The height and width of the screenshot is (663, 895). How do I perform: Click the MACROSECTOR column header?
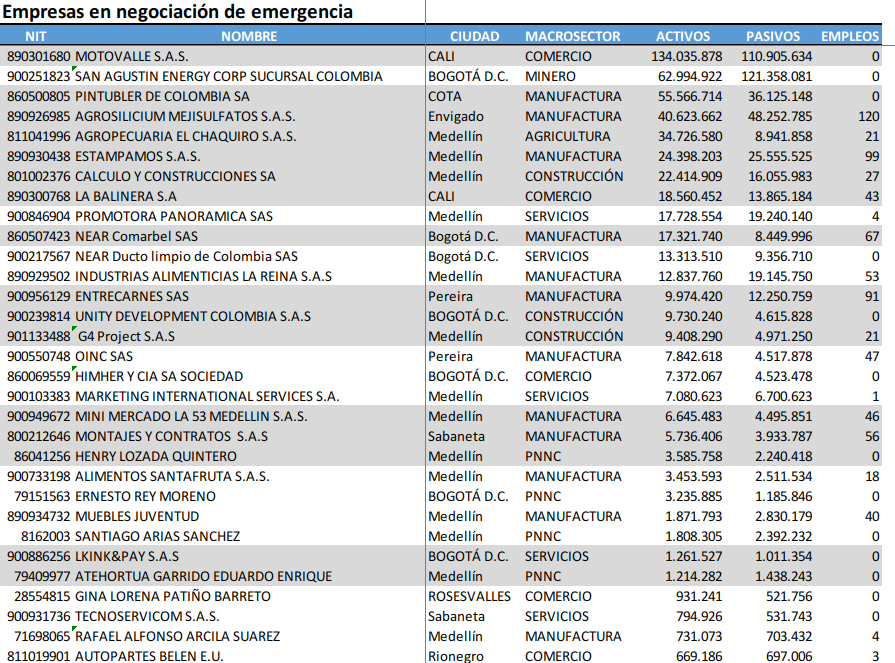573,37
